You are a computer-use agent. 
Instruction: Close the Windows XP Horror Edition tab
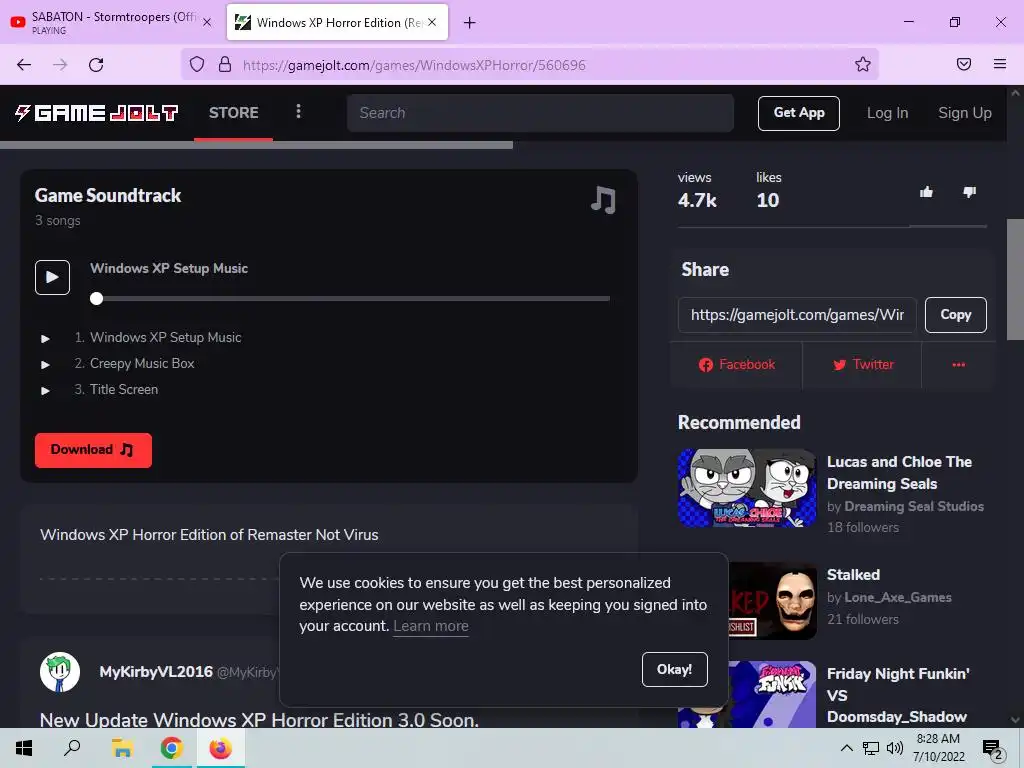click(432, 22)
